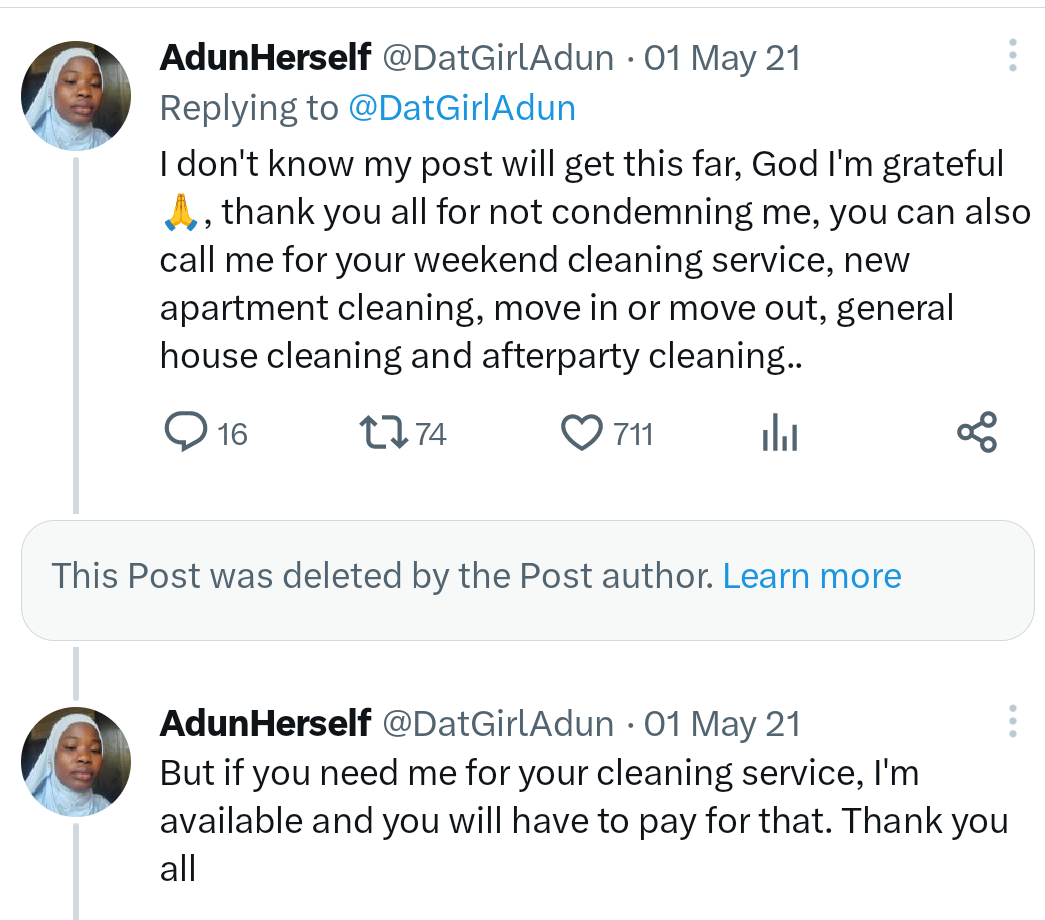This screenshot has height=920, width=1045.
Task: Open the 01 May 21 timestamp on the last post
Action: point(722,723)
